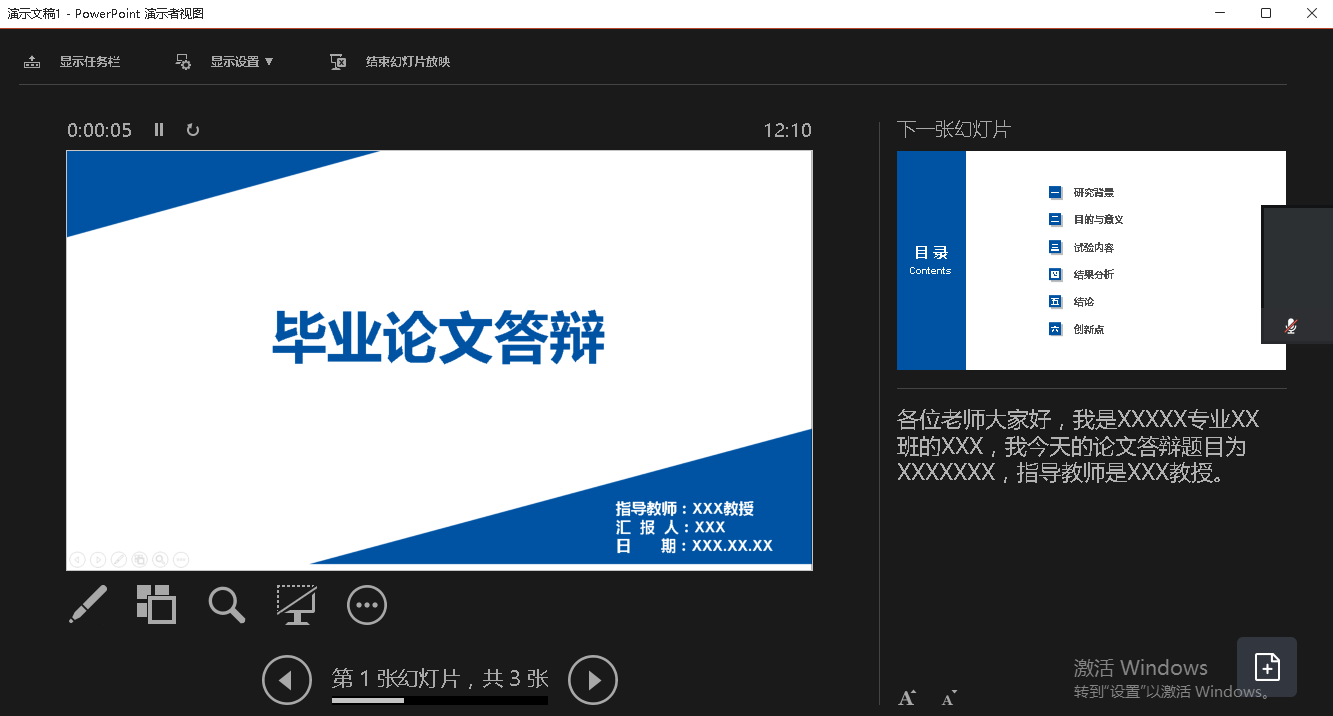Select the pen annotation tool

(88, 604)
